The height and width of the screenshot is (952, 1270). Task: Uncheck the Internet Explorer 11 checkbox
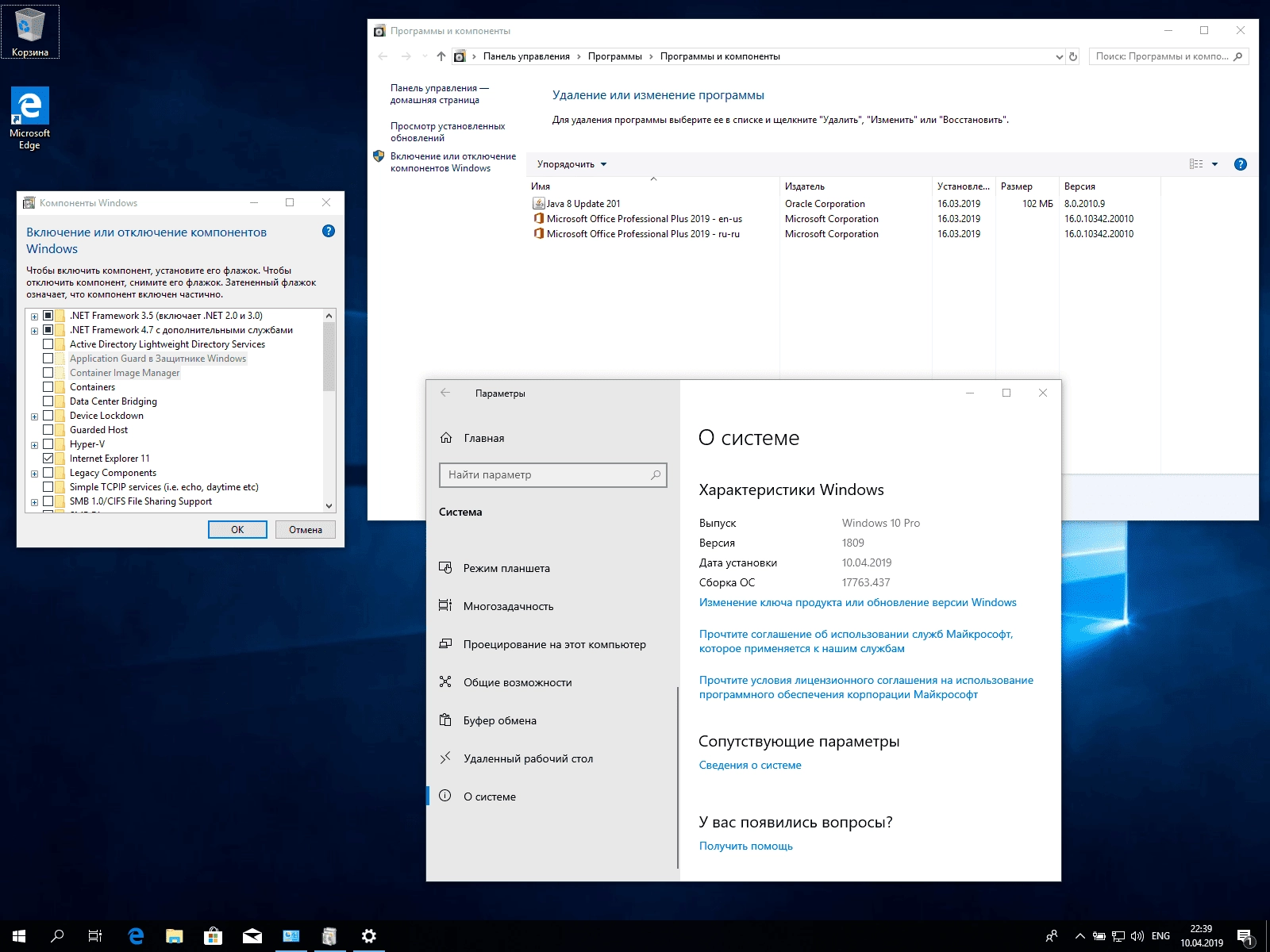[x=48, y=459]
